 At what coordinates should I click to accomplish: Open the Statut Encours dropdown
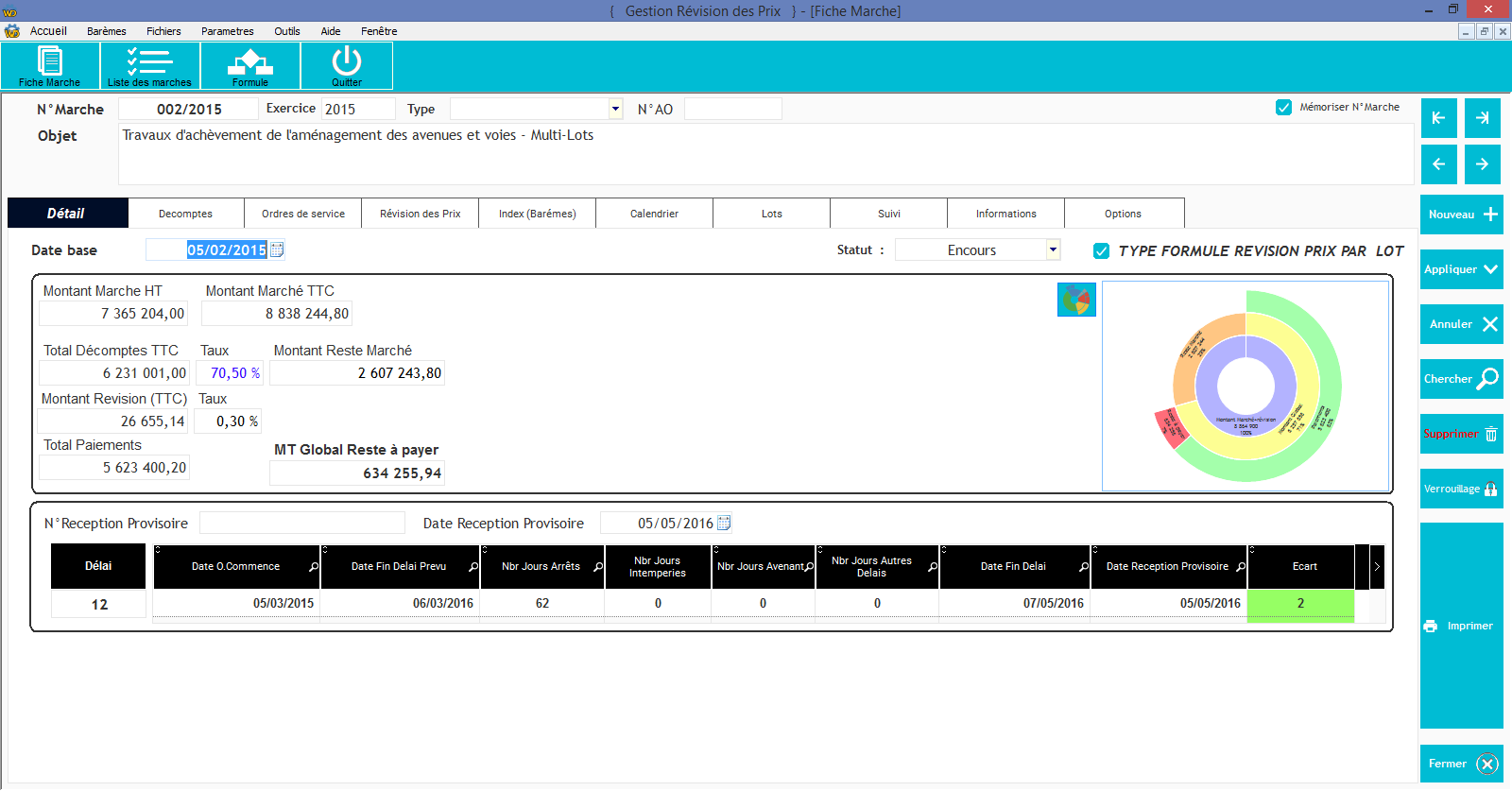(1053, 250)
